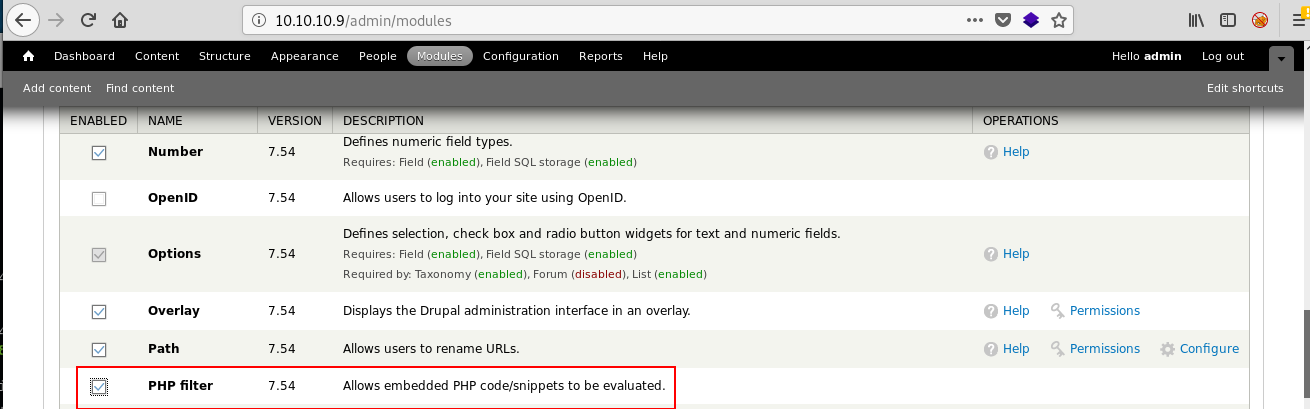Click key icon in Path row

coord(1058,349)
